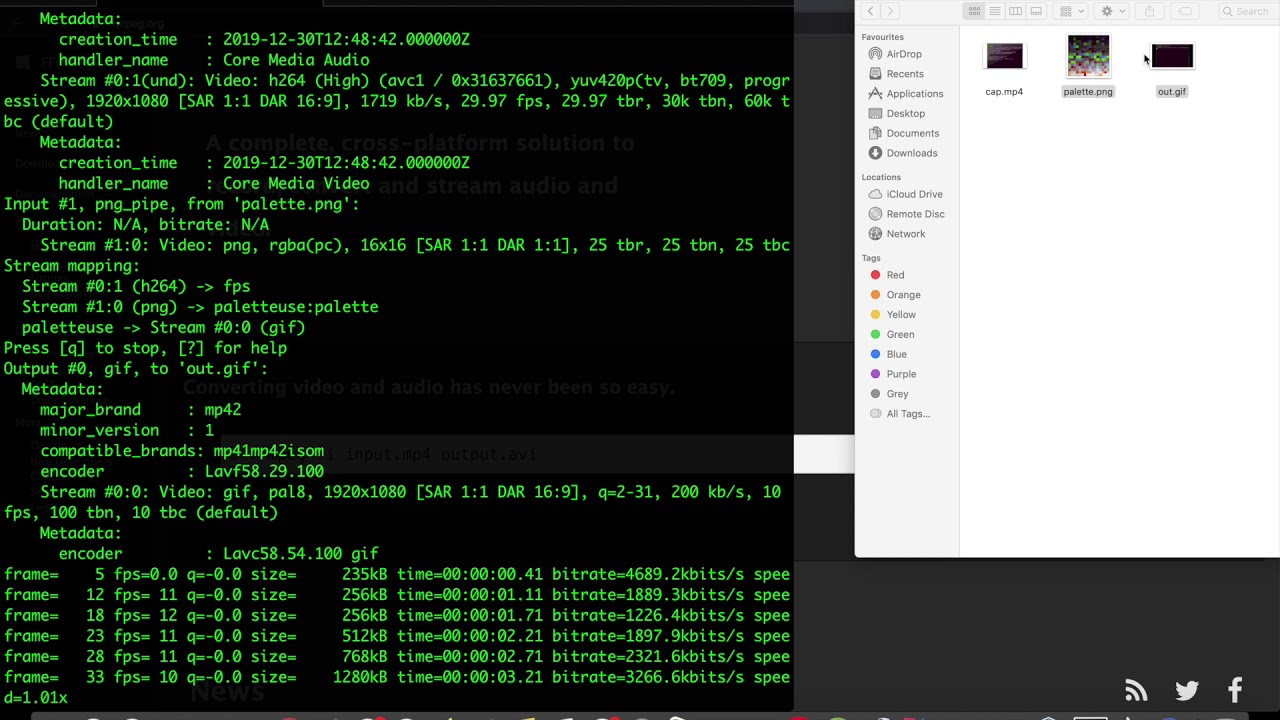Click terminal text "compatible_brands: mp41mp42isom"
1280x720 pixels.
pyautogui.click(x=182, y=451)
